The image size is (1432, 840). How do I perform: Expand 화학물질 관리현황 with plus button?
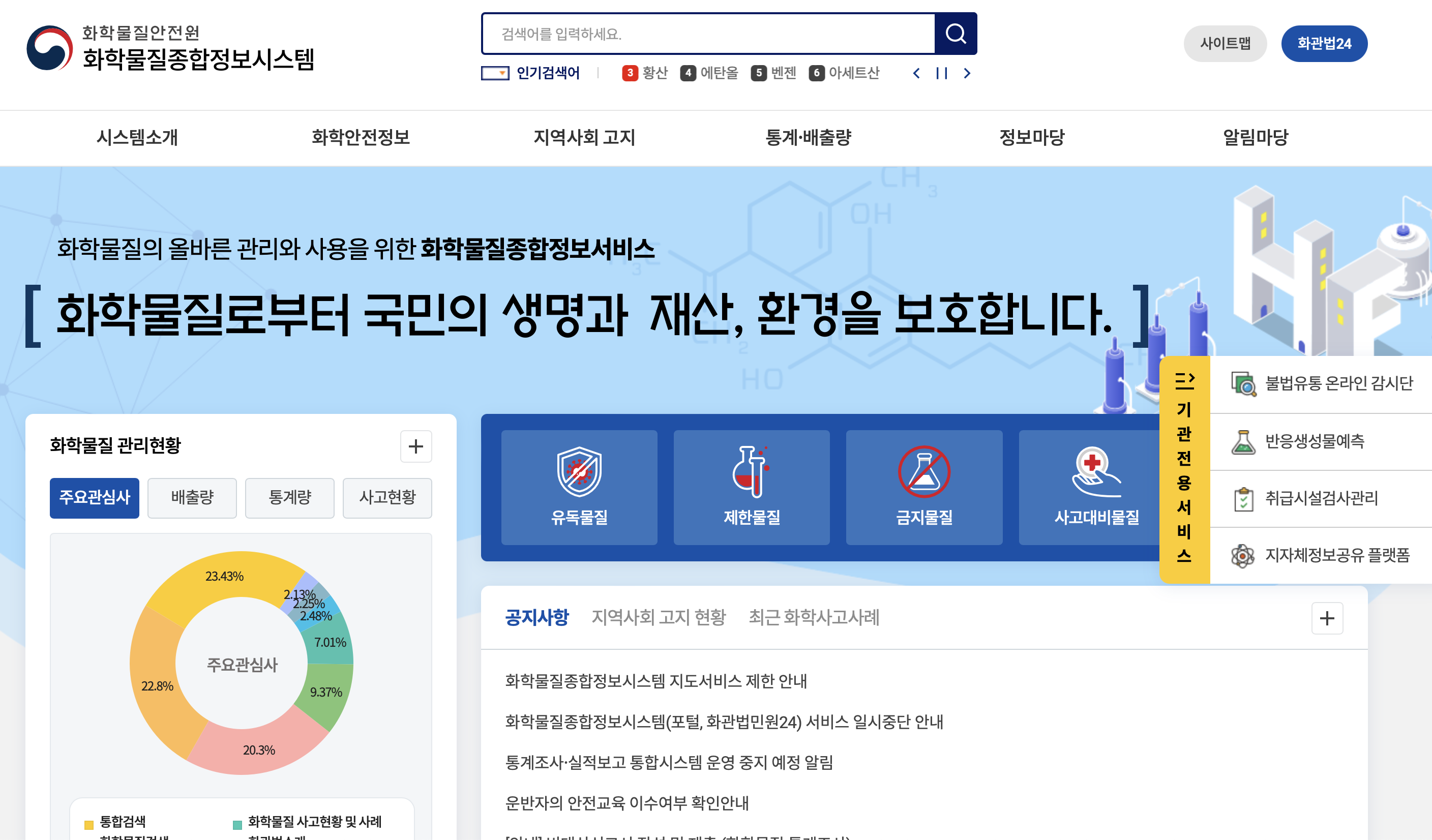pos(416,446)
